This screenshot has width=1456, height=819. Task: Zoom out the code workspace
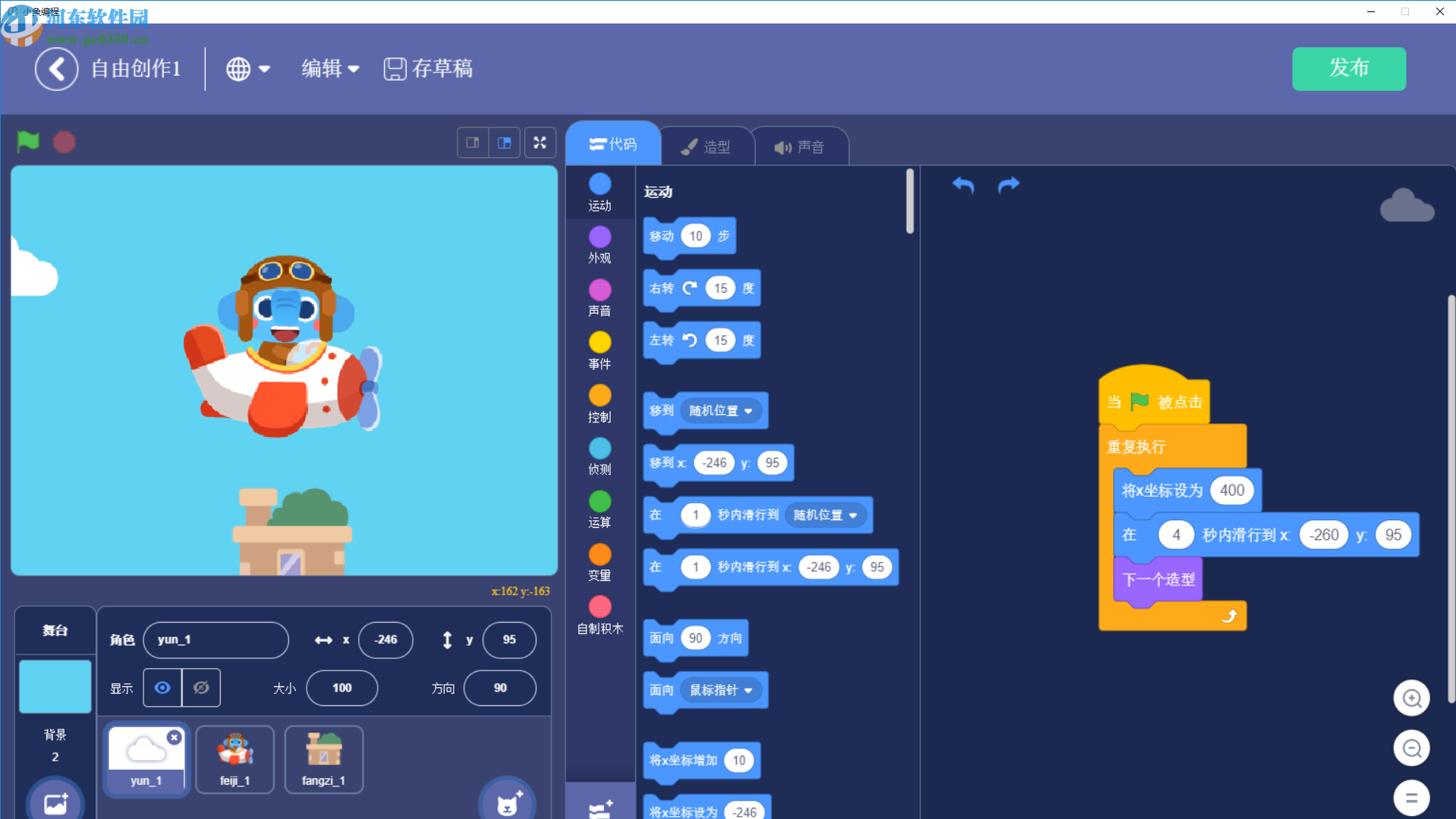point(1411,748)
